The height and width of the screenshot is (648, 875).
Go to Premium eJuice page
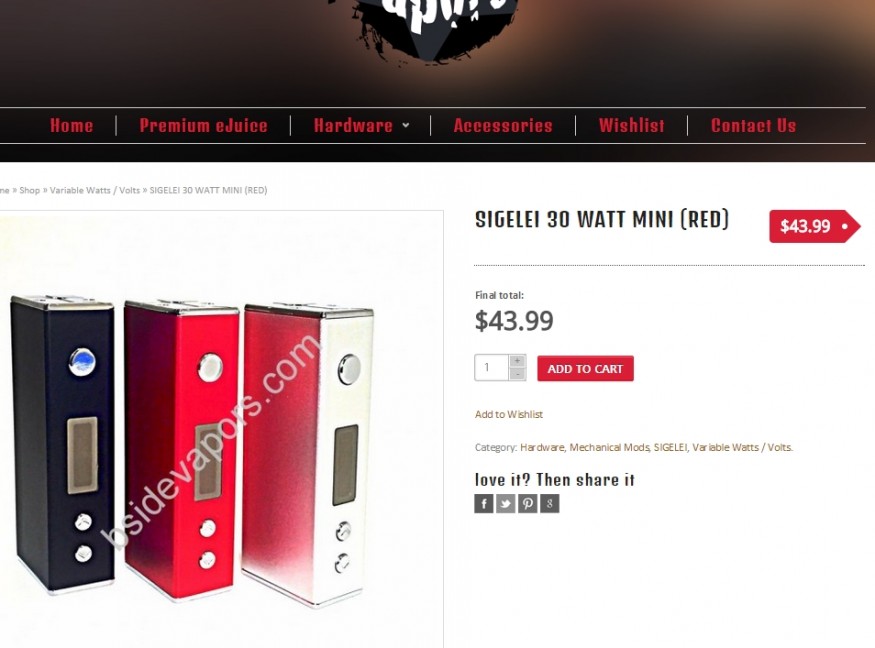(204, 125)
